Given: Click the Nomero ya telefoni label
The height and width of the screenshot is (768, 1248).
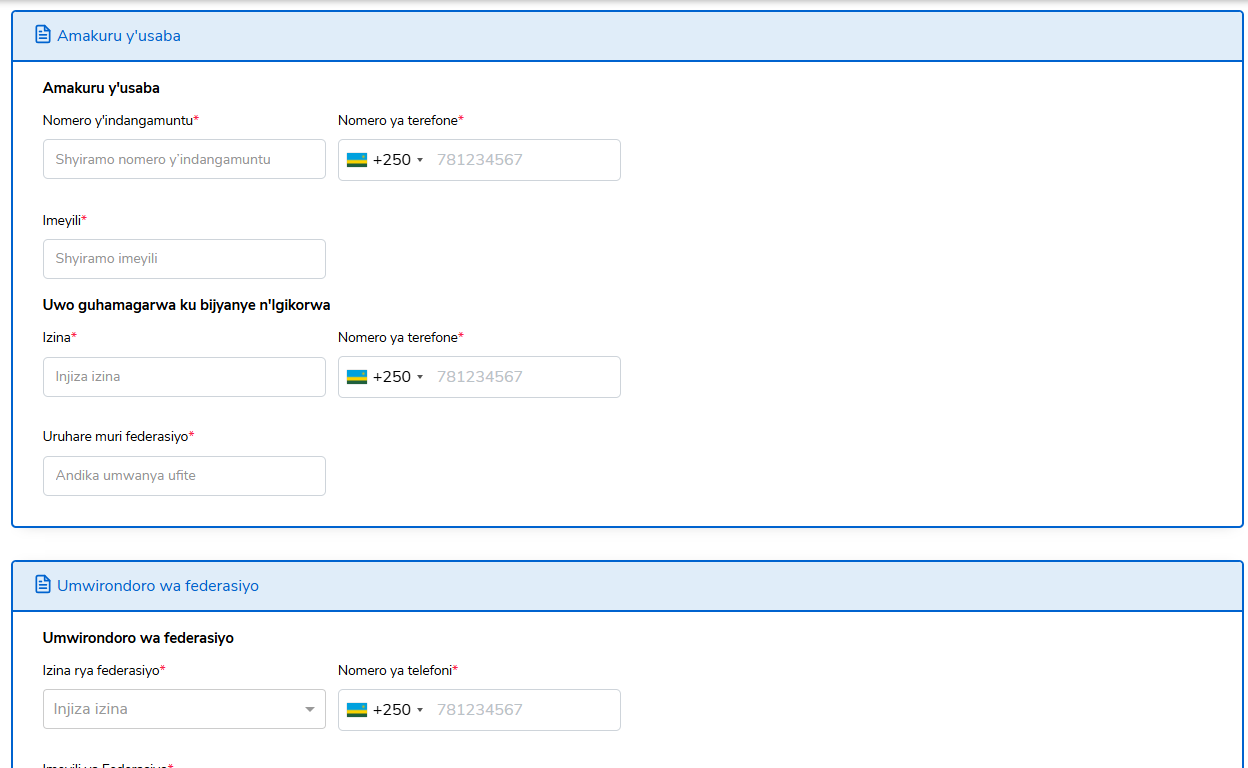Looking at the screenshot, I should click(x=398, y=670).
